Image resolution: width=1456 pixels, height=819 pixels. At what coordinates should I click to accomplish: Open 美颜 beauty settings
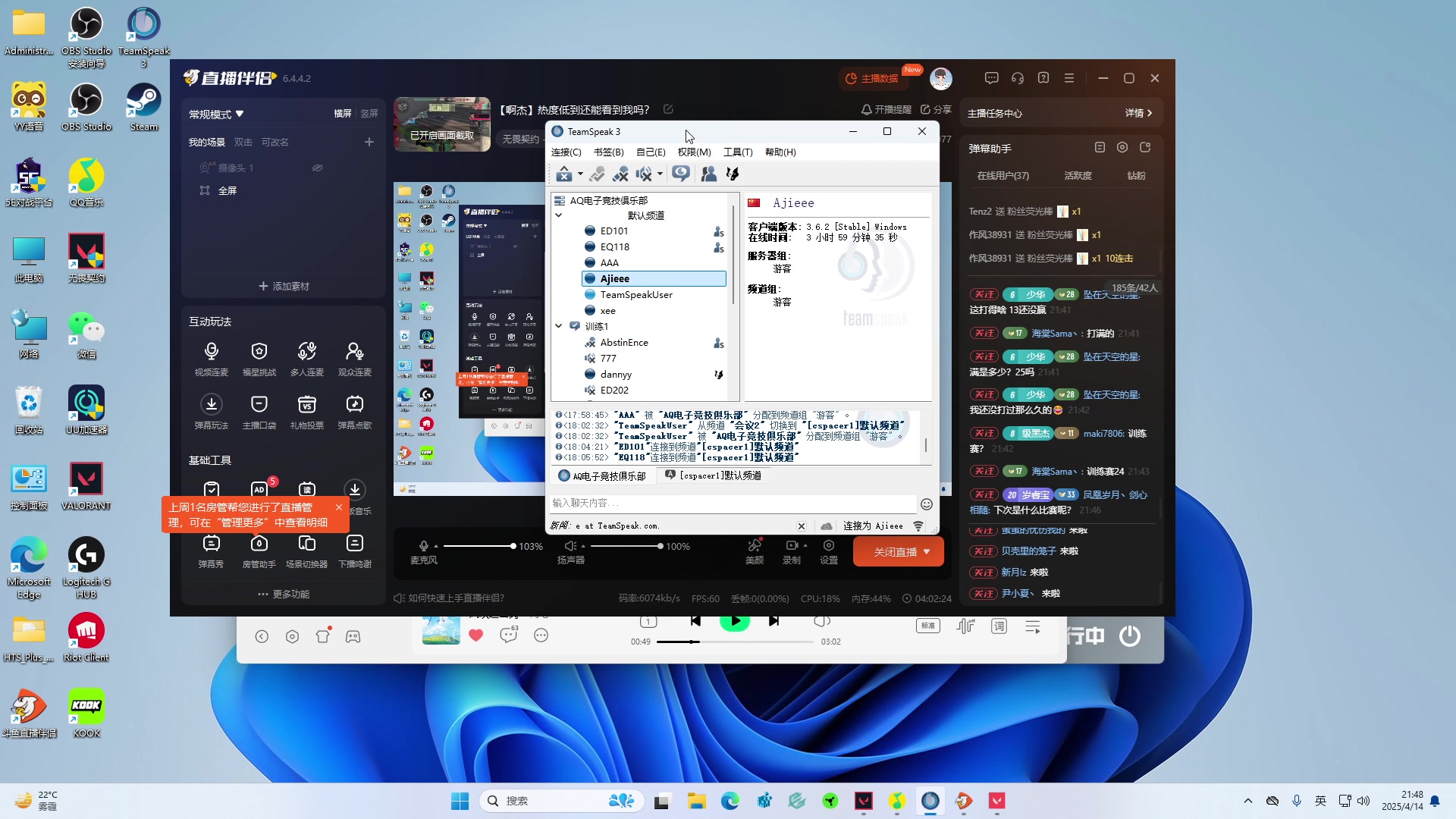(755, 552)
